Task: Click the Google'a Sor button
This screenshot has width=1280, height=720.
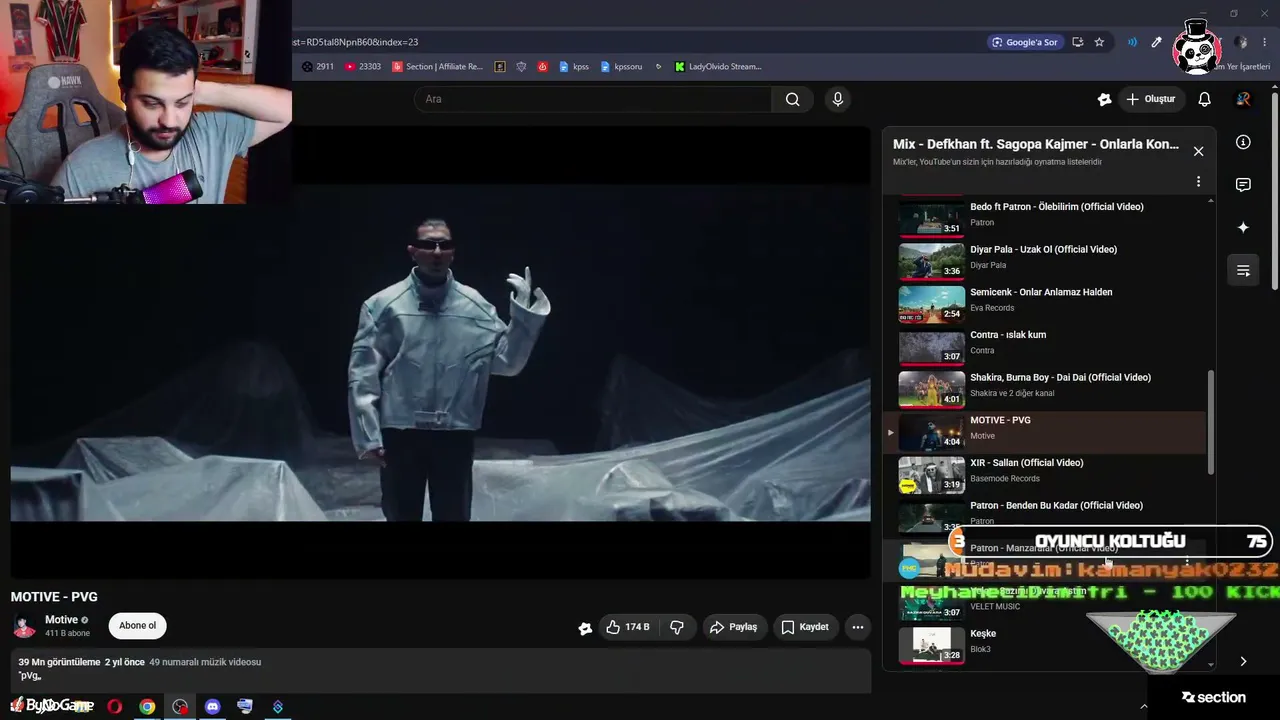Action: 1024,42
